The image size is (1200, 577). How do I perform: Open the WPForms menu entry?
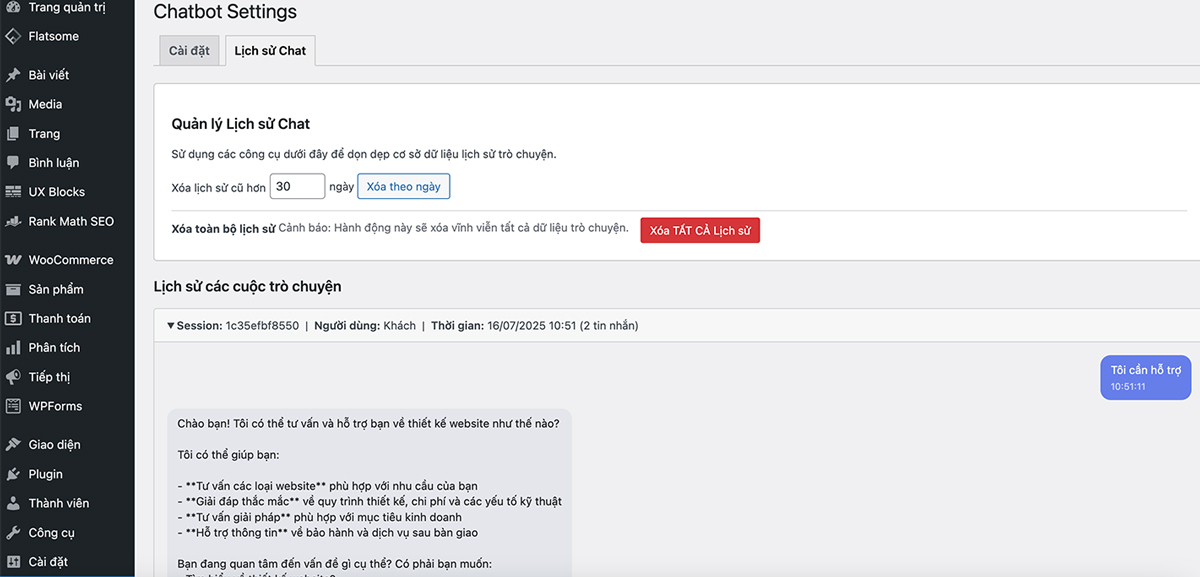[55, 406]
